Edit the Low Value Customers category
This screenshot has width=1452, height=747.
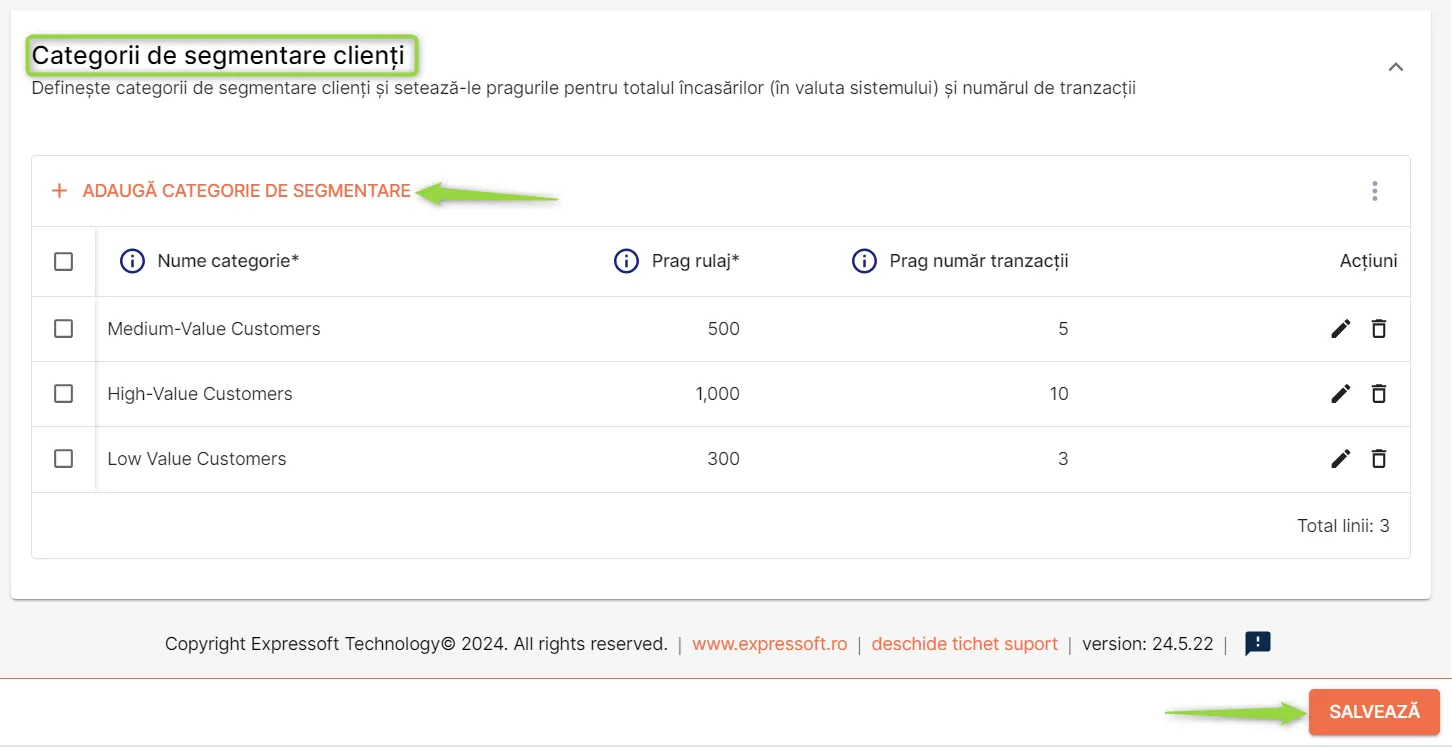(x=1341, y=458)
